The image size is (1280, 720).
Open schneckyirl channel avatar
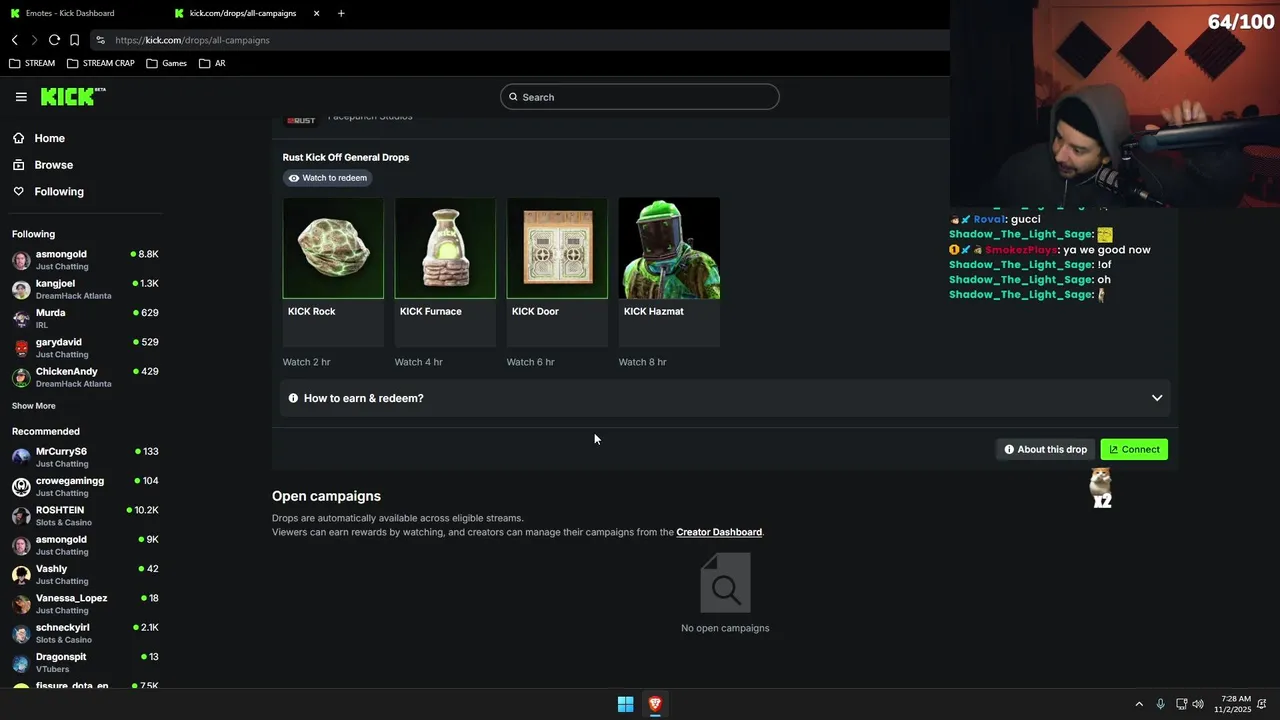(x=21, y=634)
